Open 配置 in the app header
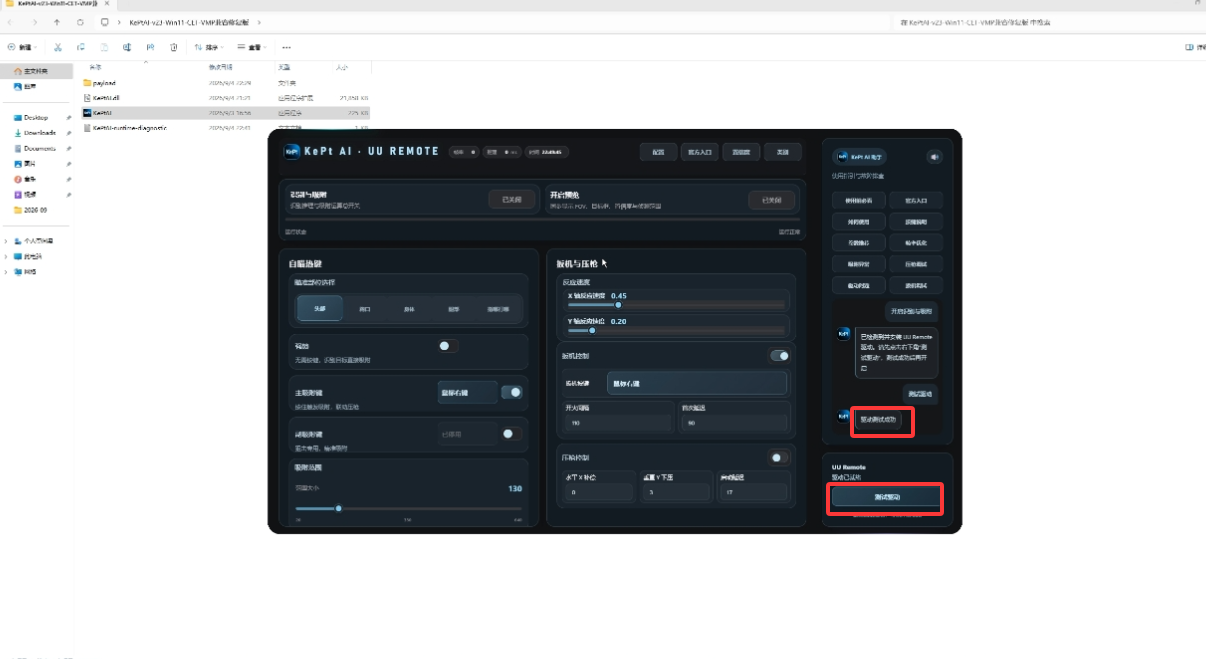The height and width of the screenshot is (659, 1206). (658, 152)
